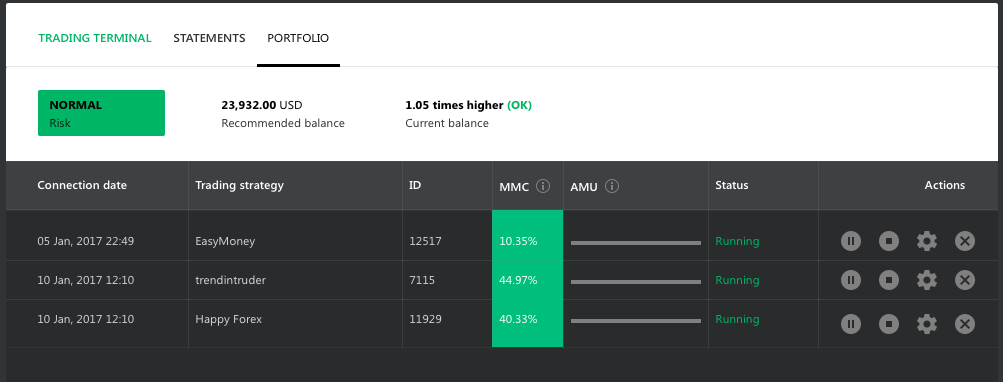The height and width of the screenshot is (382, 1003).
Task: Click the ID column header
Action: (x=415, y=186)
